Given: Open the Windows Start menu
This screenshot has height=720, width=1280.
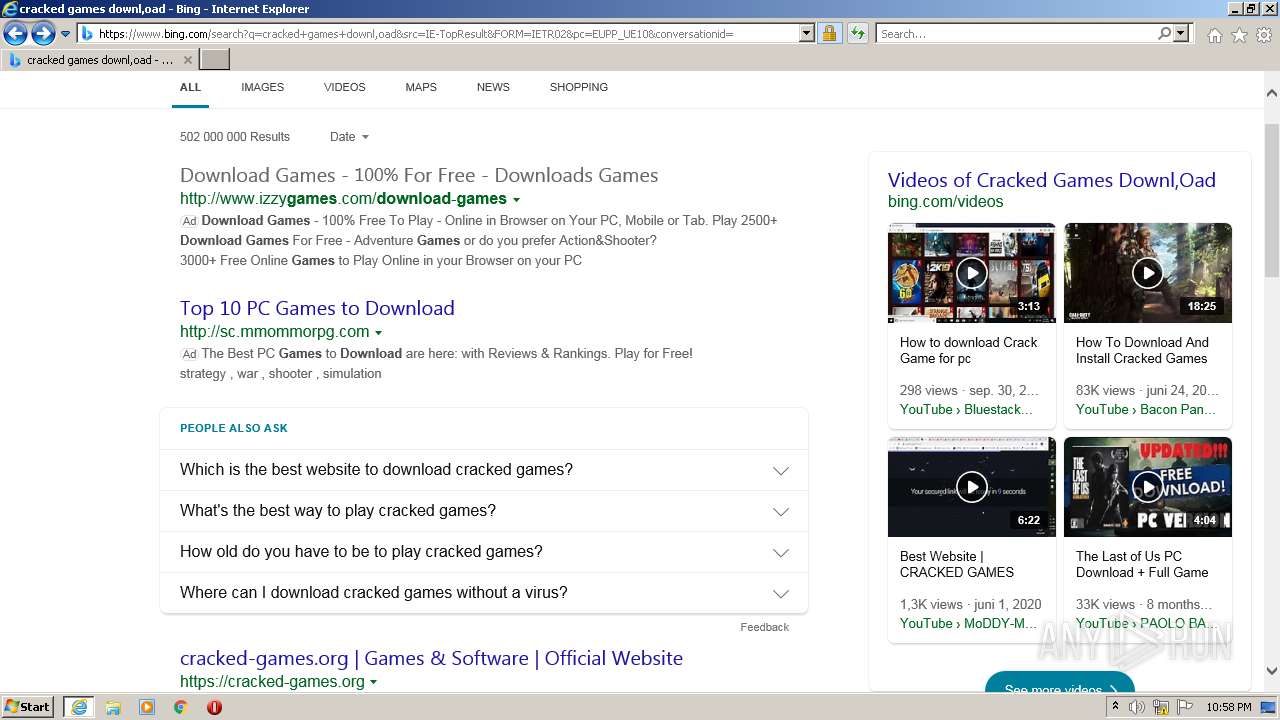Looking at the screenshot, I should click(x=28, y=707).
